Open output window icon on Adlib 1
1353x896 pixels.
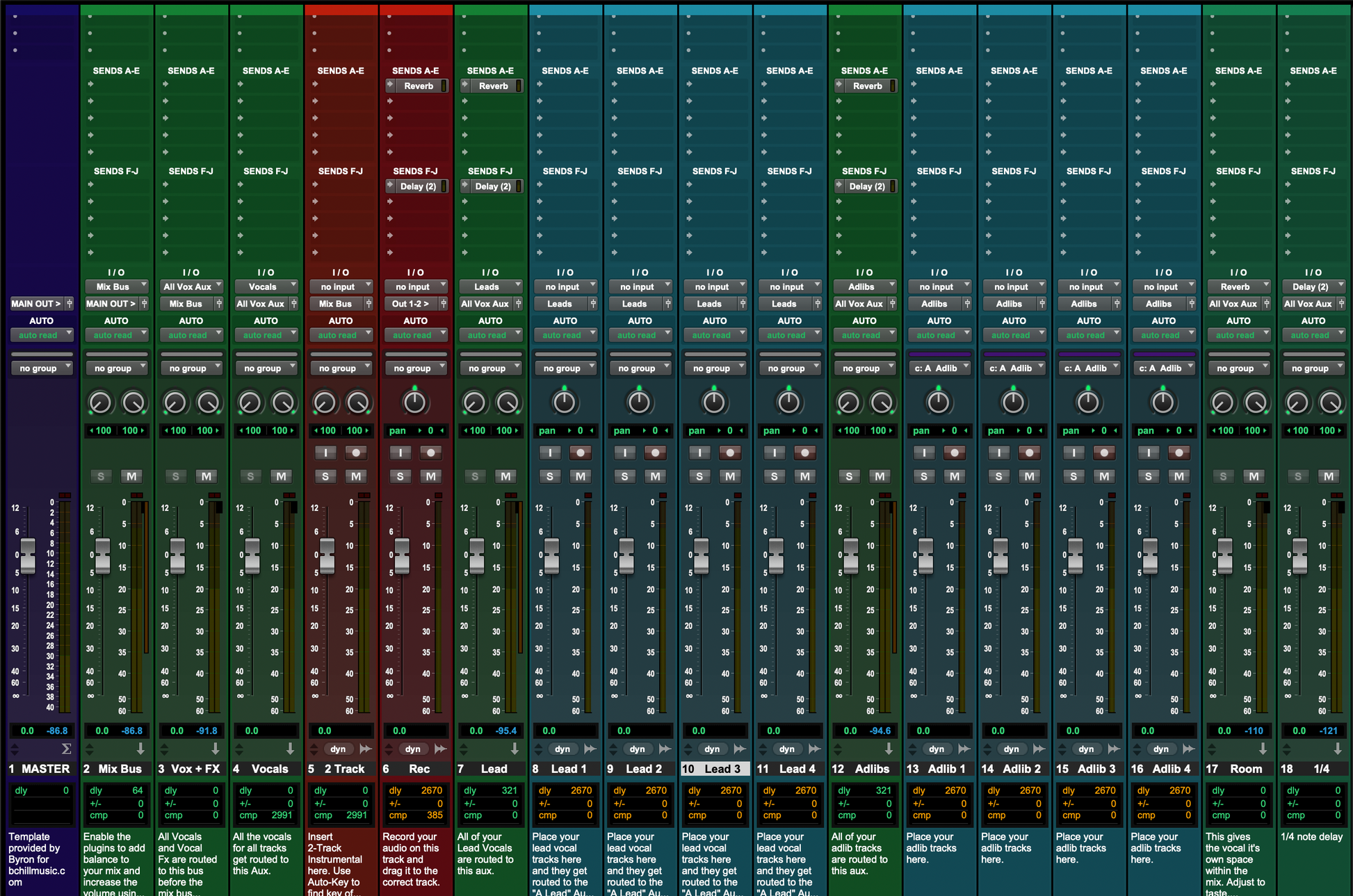[967, 304]
